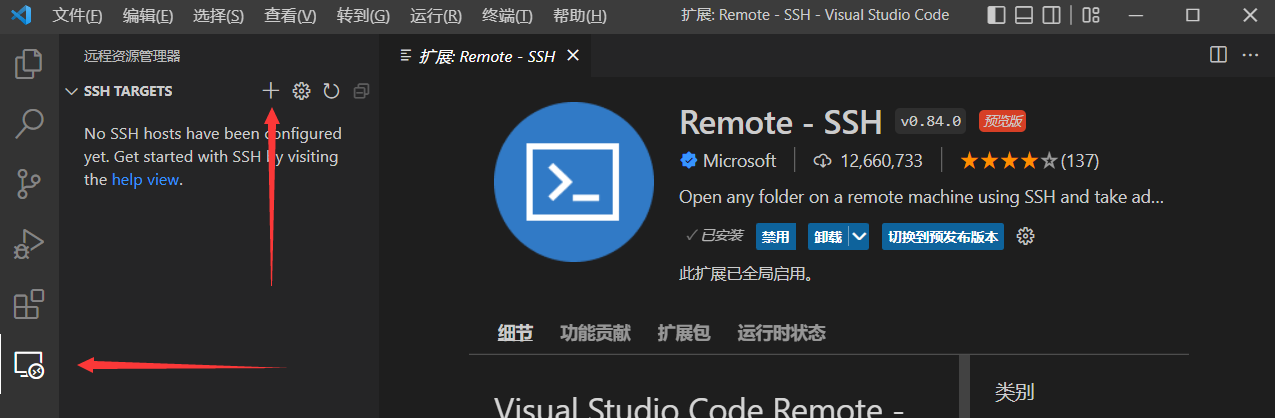The height and width of the screenshot is (418, 1275).
Task: Open the 终端(T) menu
Action: click(507, 16)
